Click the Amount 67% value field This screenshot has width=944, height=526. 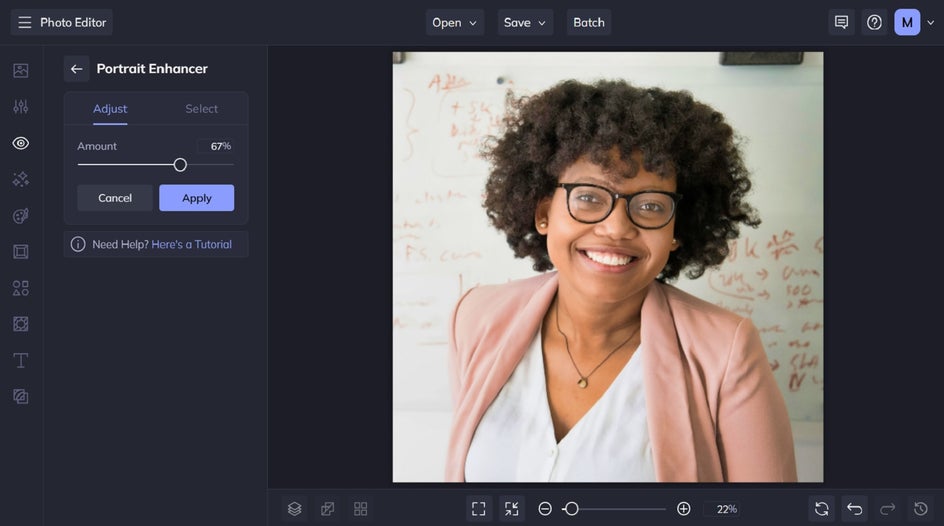click(x=215, y=146)
